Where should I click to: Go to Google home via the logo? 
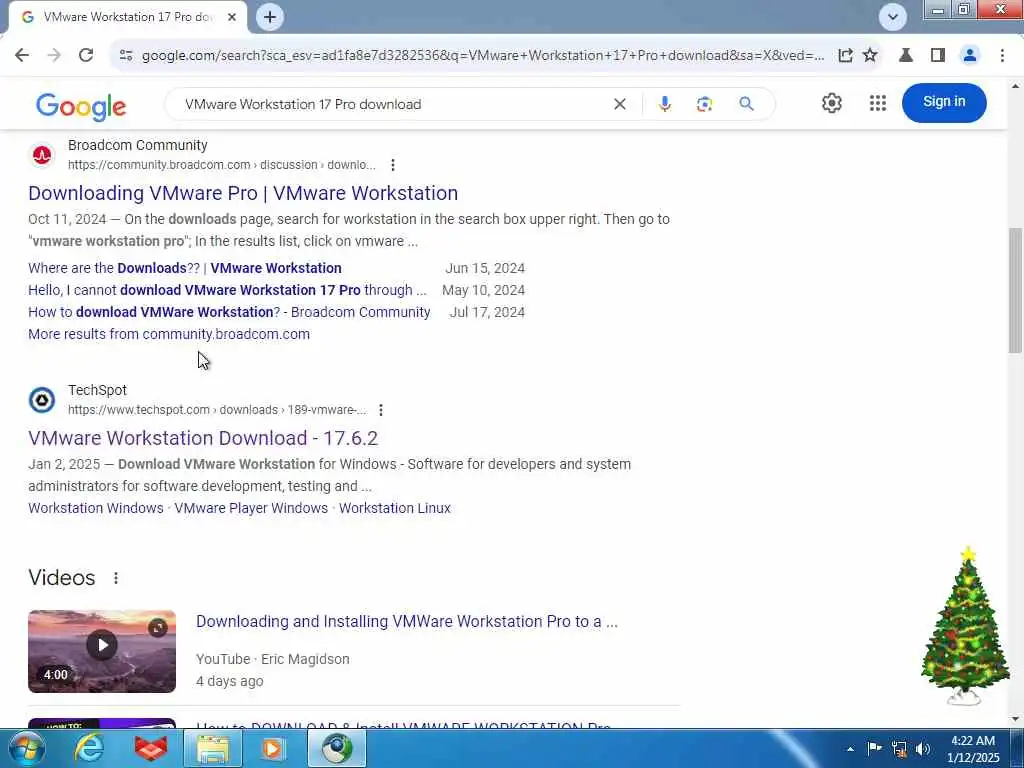(81, 106)
